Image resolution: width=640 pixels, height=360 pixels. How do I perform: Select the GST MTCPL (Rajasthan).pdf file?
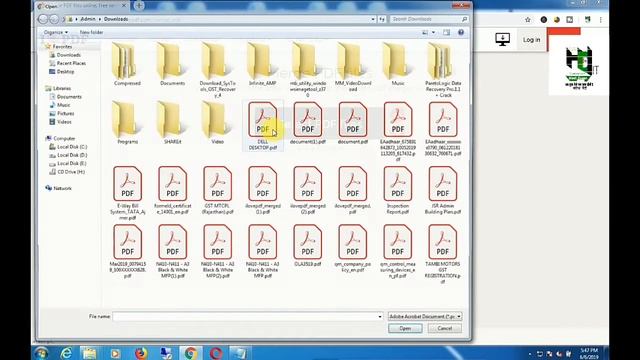pos(218,190)
